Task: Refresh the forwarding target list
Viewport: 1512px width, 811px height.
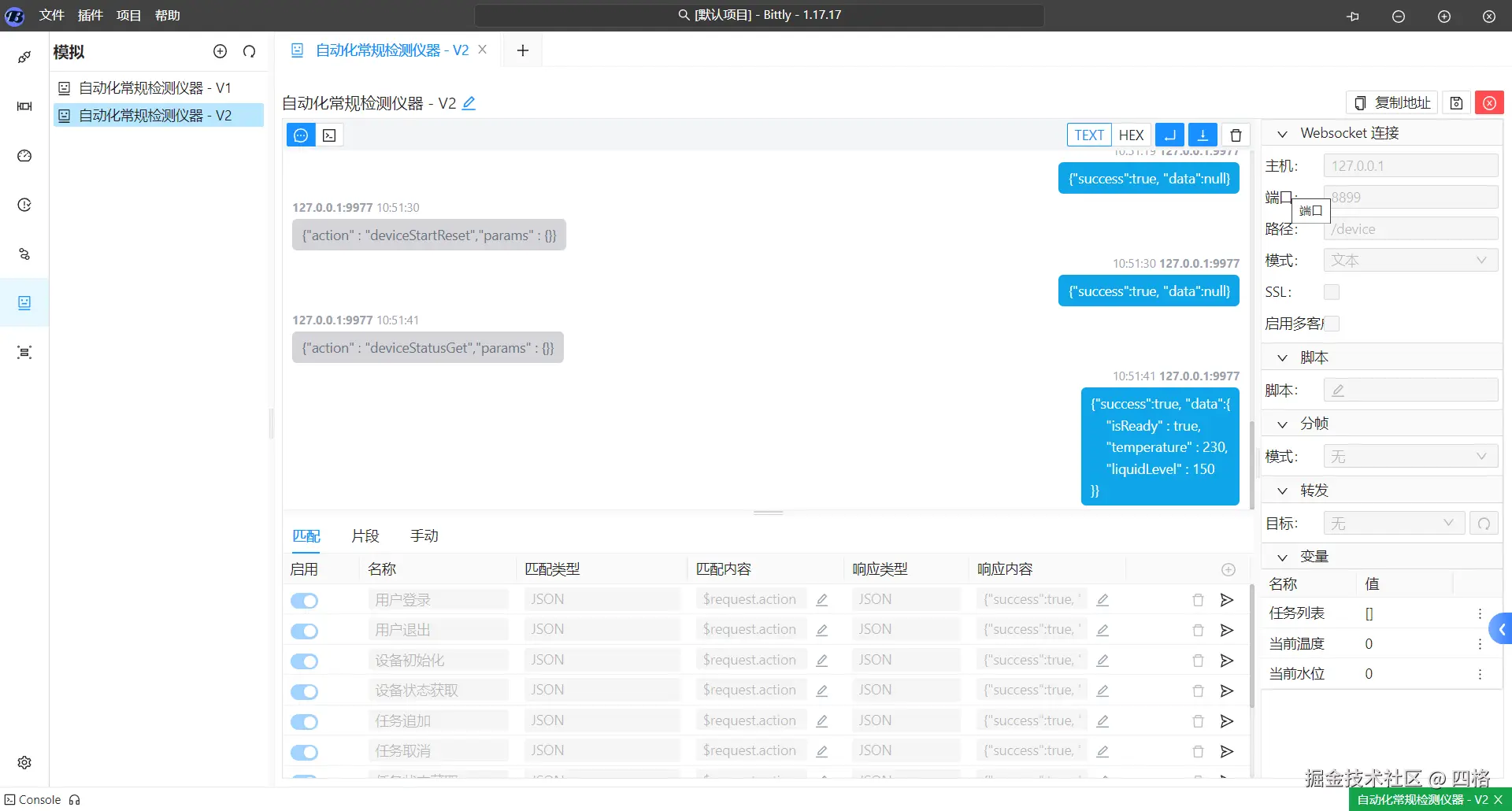Action: tap(1484, 524)
